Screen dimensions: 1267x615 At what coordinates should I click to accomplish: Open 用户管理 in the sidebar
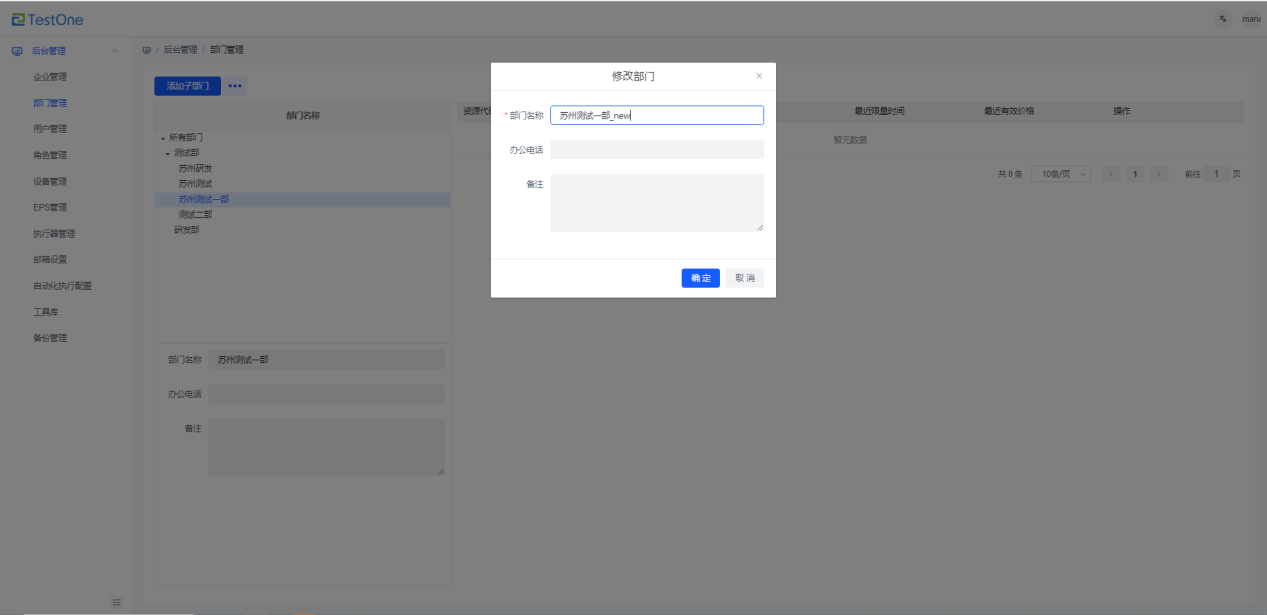(x=50, y=129)
